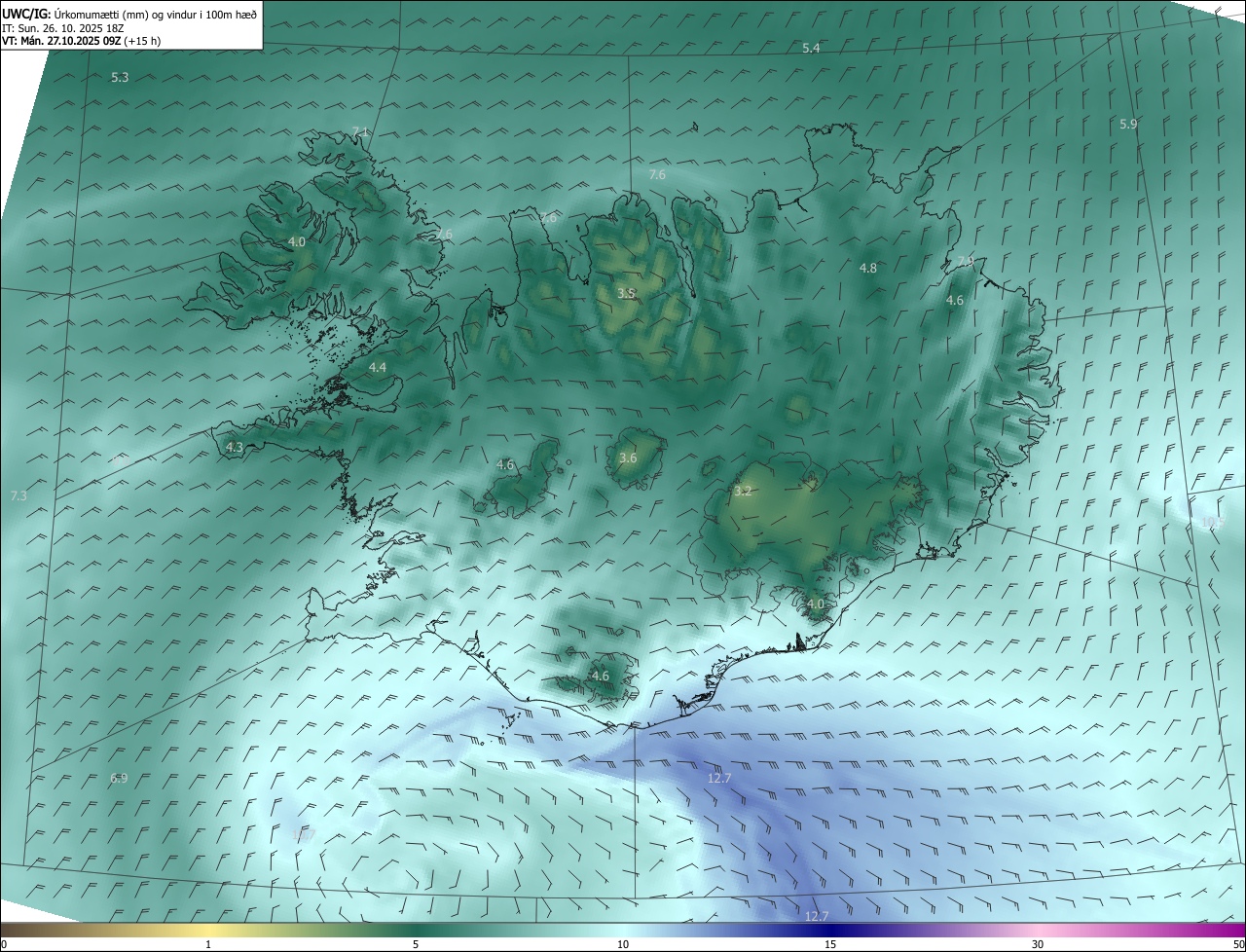Click the 6.9 value label on the map
The width and height of the screenshot is (1246, 952).
[119, 778]
